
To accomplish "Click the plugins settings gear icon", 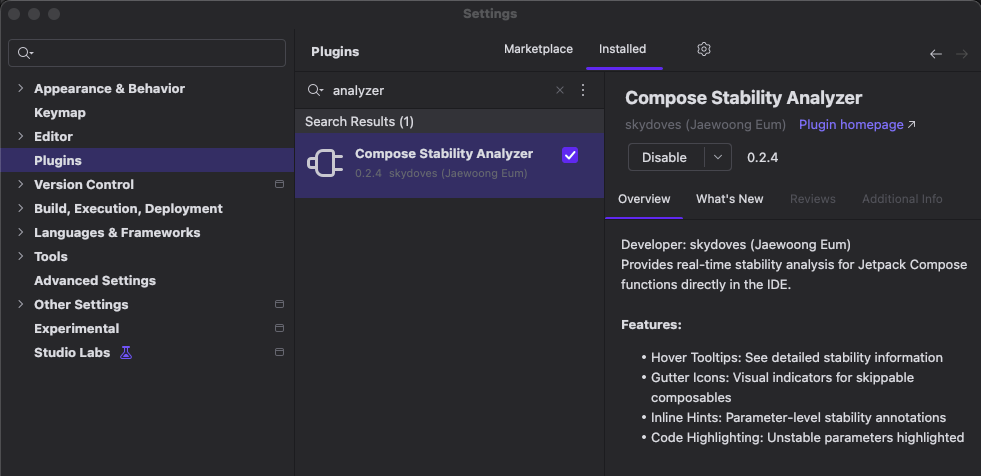I will point(704,49).
